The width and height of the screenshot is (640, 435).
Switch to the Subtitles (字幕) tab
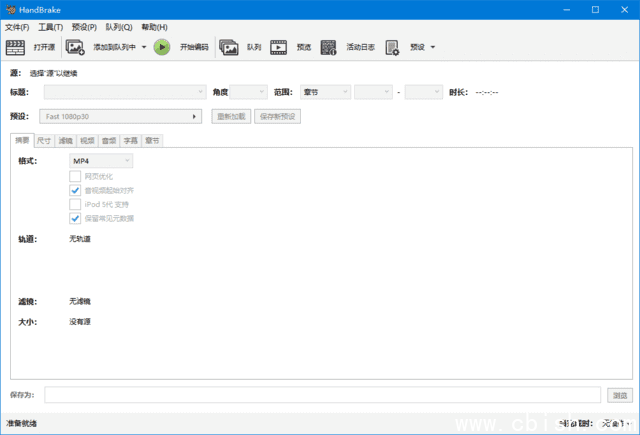tap(130, 141)
